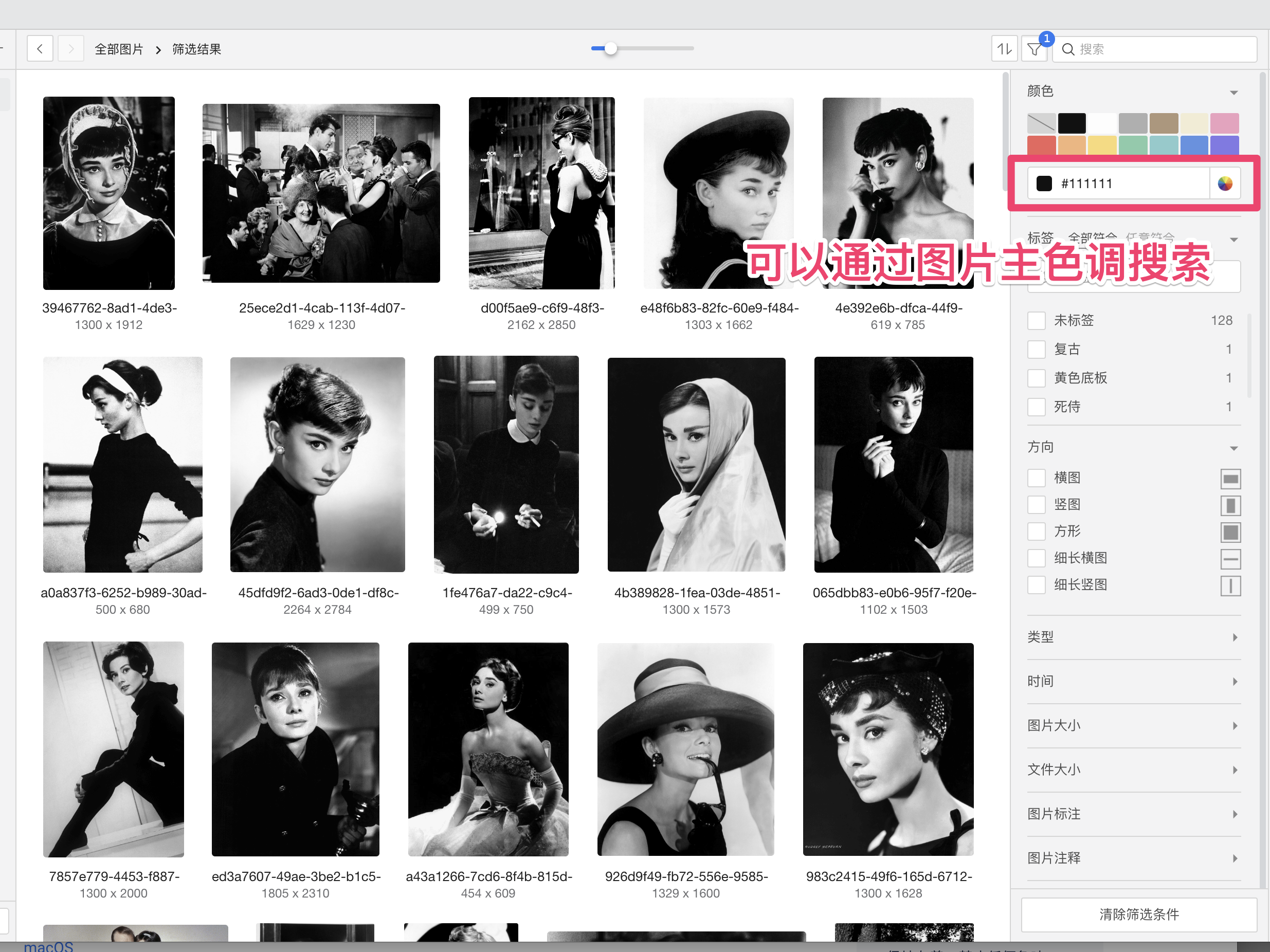Click the square shape icon next to 方形
Screen dimensions: 1270x952
pos(1230,532)
